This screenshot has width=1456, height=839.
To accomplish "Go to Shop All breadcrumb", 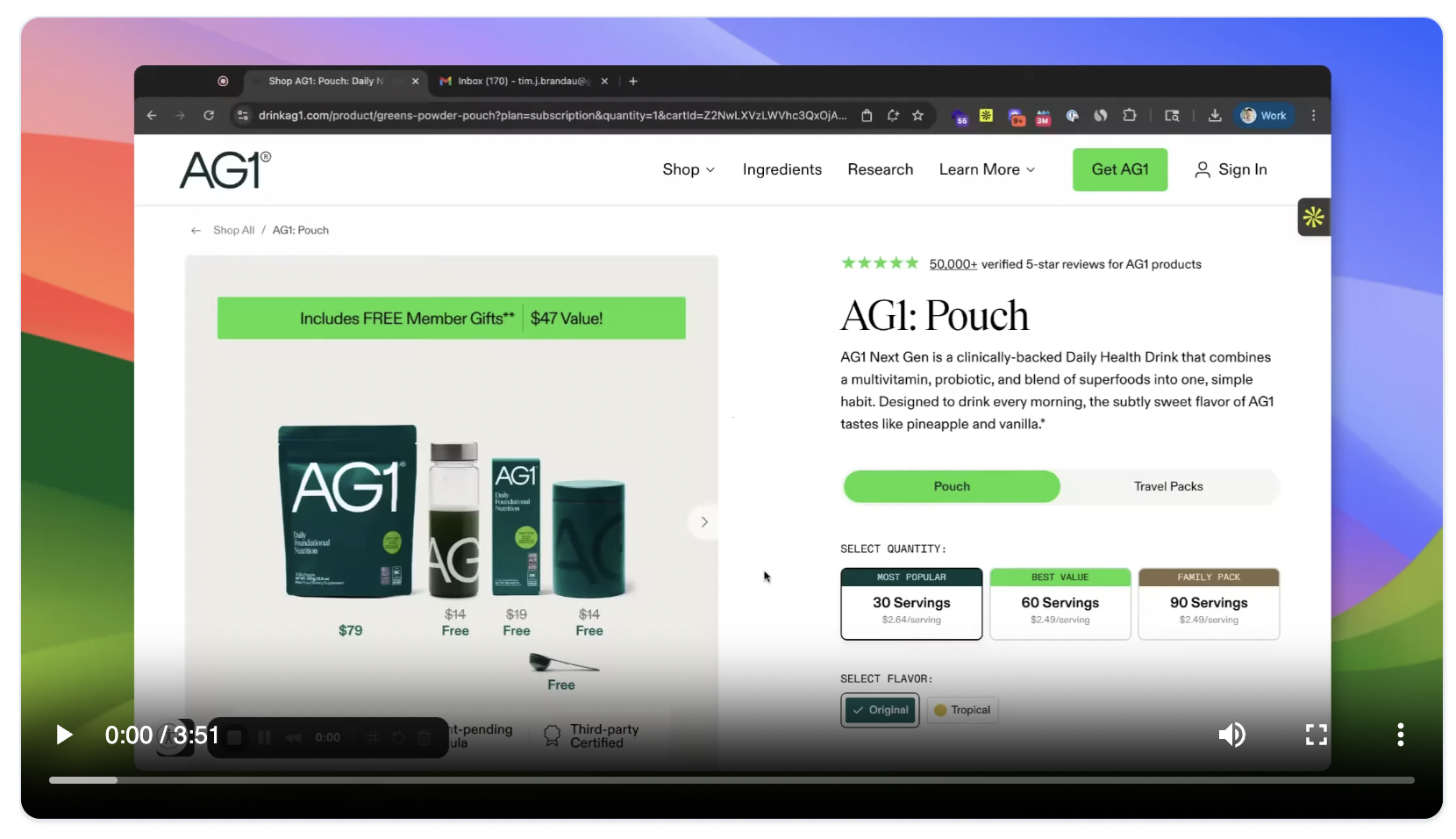I will click(x=233, y=230).
